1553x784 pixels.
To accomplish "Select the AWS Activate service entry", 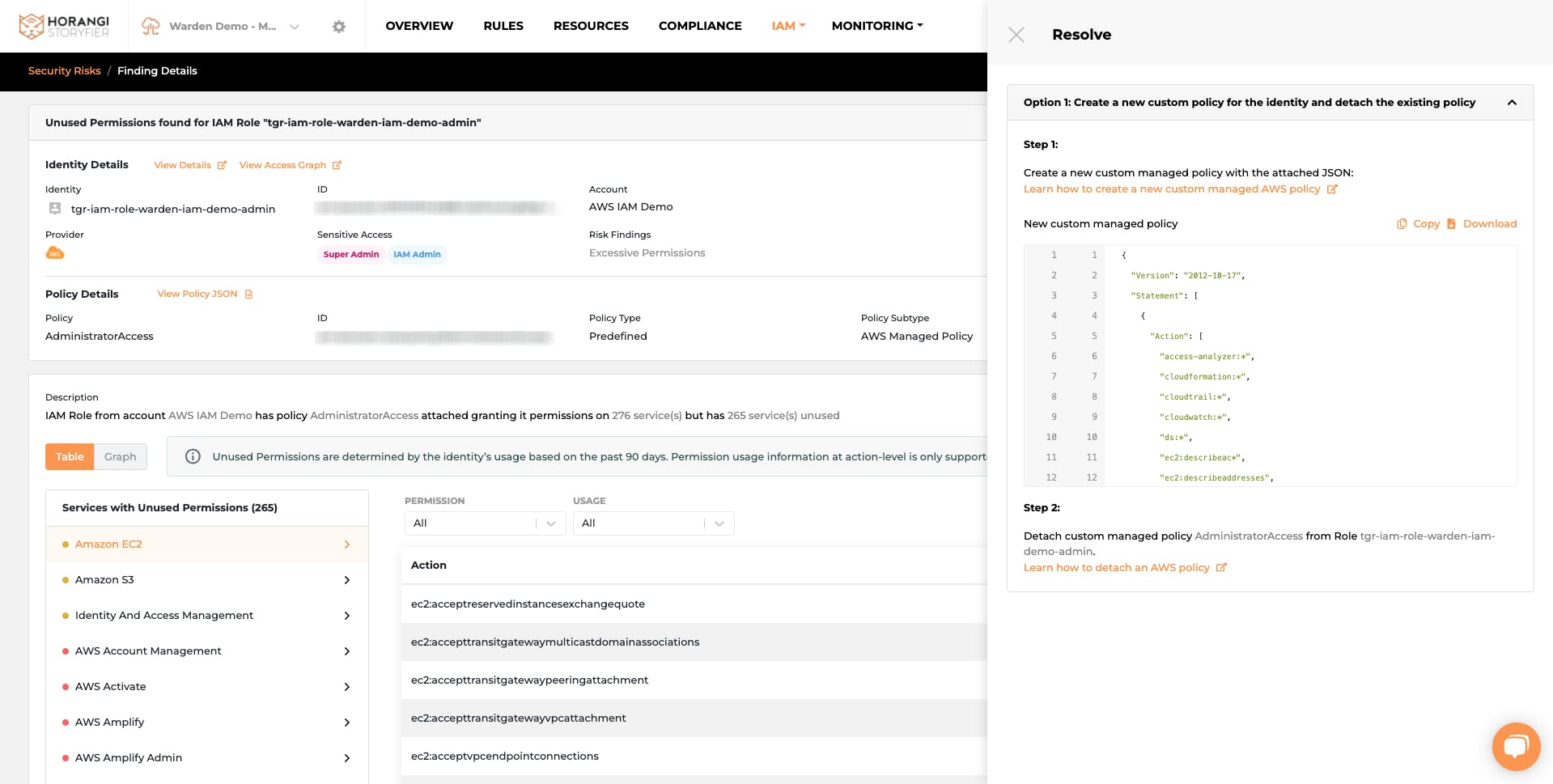I will point(207,687).
